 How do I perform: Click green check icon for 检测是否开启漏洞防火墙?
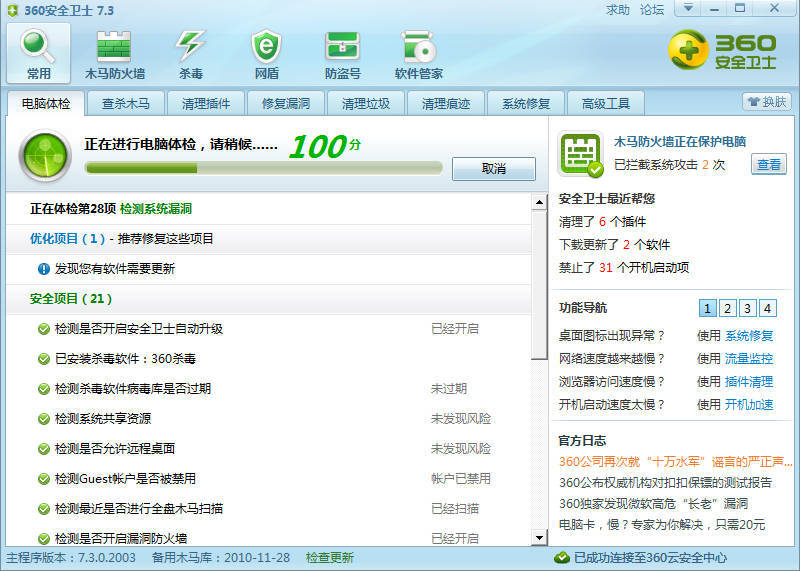44,538
